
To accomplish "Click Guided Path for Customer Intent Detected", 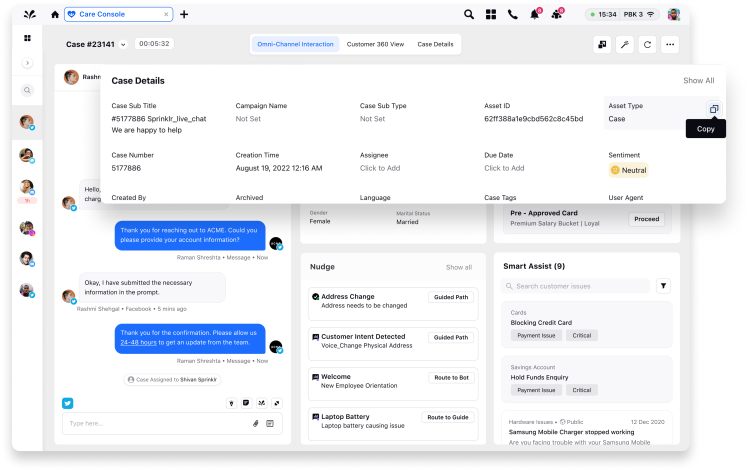I will point(451,337).
